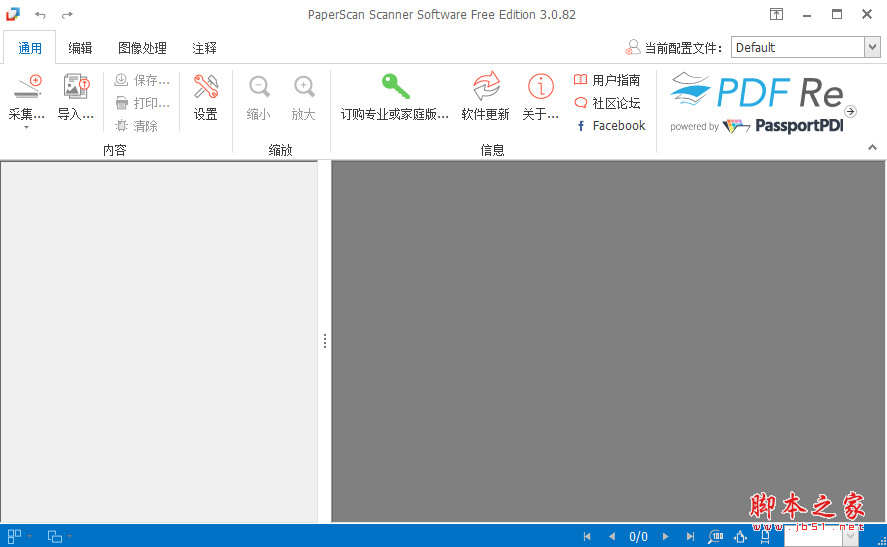Click the 0/0 page counter
The width and height of the screenshot is (887, 547).
638,536
